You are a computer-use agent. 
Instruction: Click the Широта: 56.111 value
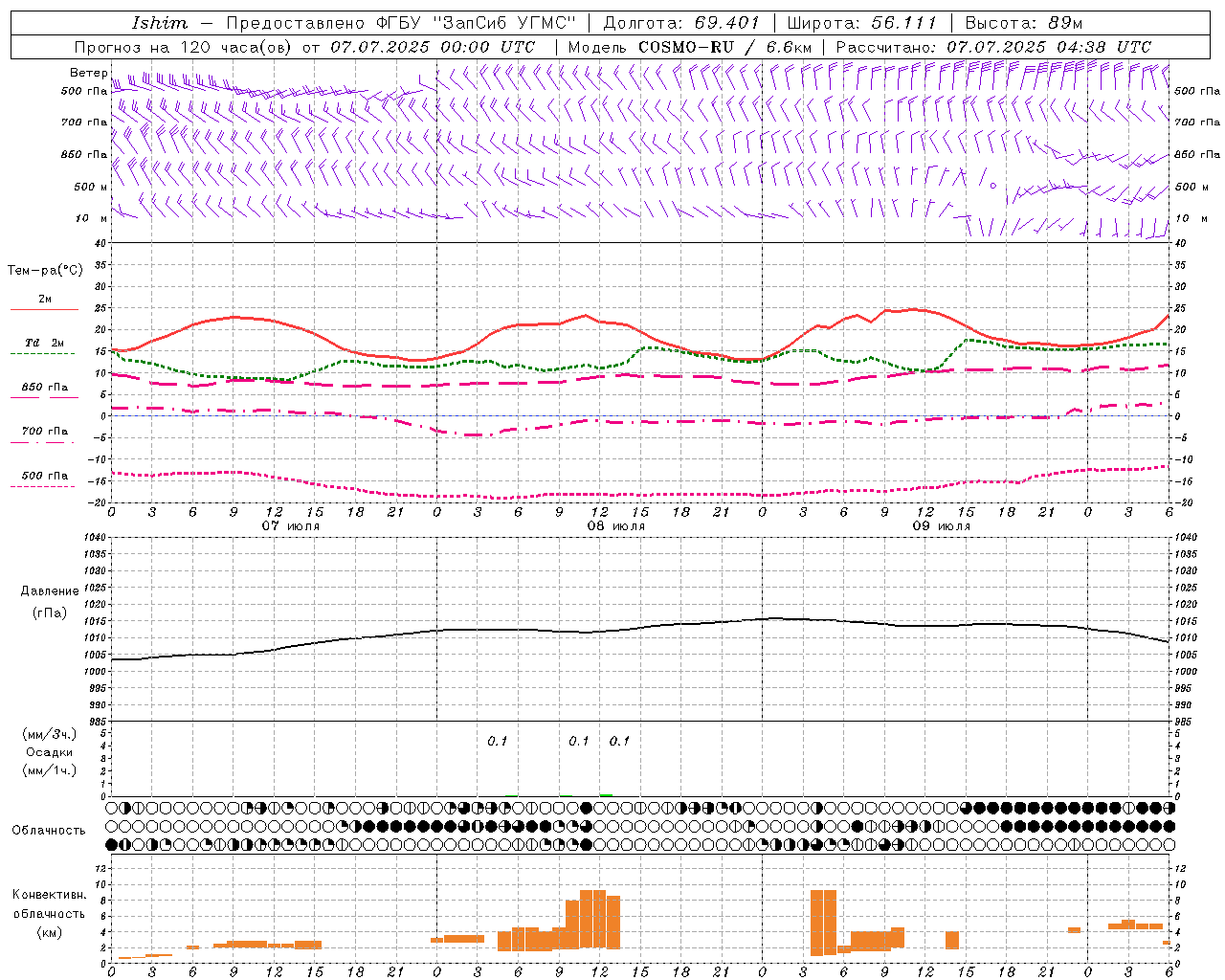tap(861, 23)
